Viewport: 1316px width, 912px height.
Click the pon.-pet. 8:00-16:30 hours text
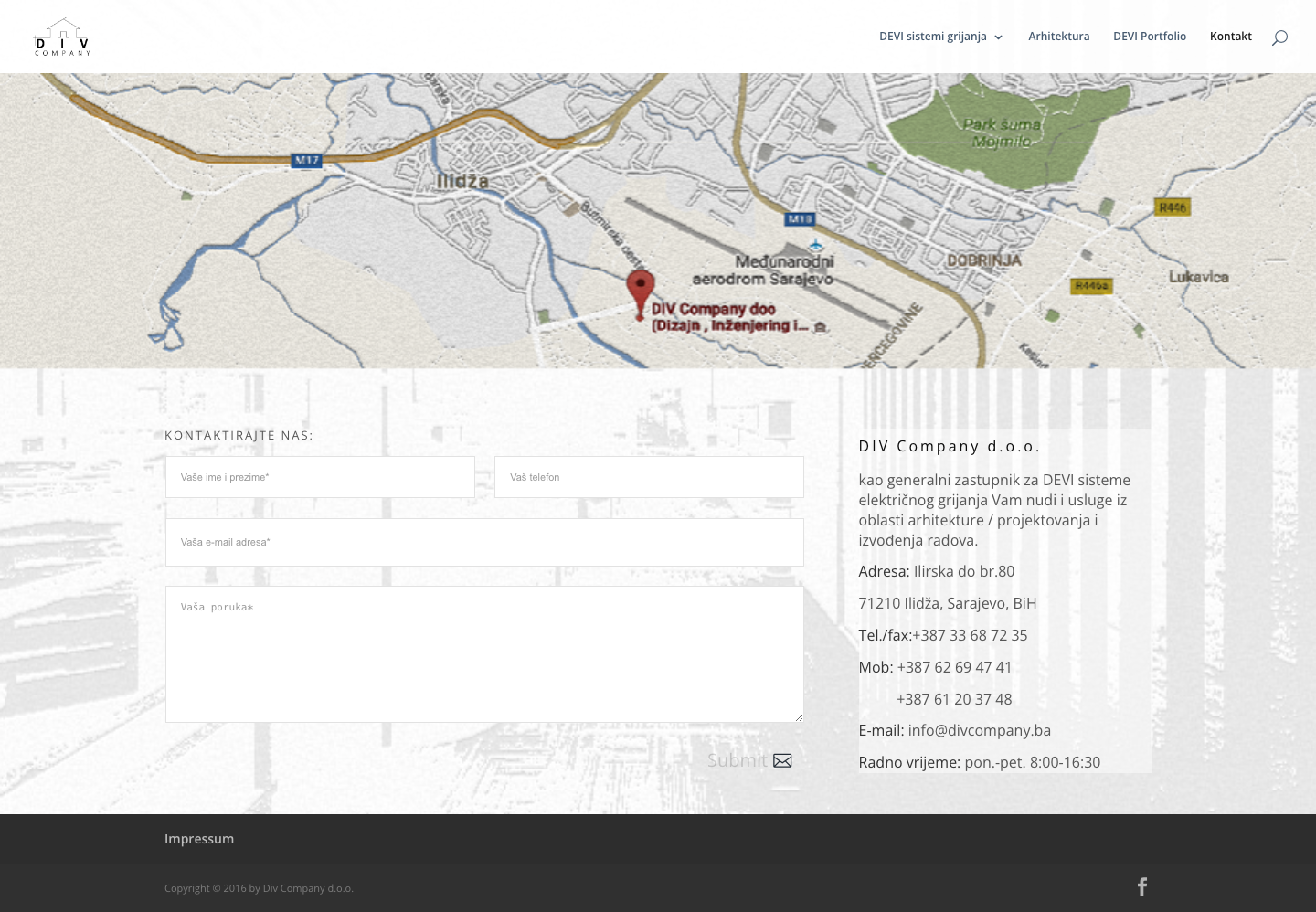click(1032, 762)
